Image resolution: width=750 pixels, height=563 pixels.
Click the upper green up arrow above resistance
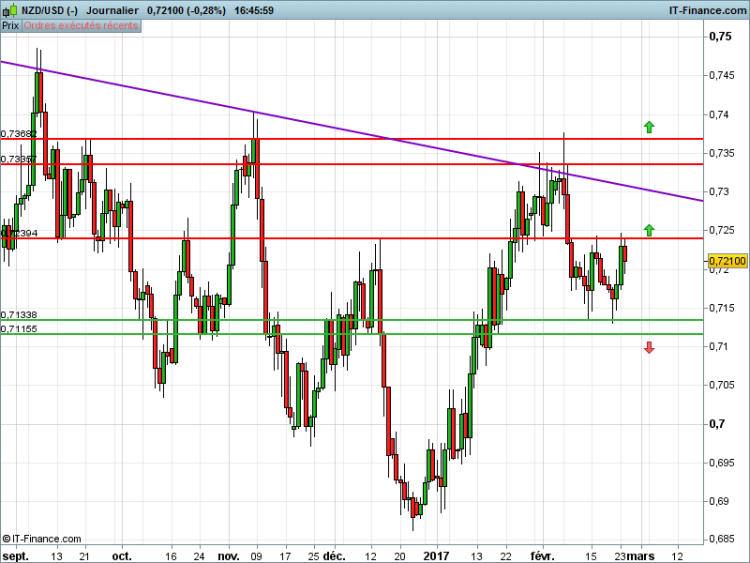click(648, 127)
